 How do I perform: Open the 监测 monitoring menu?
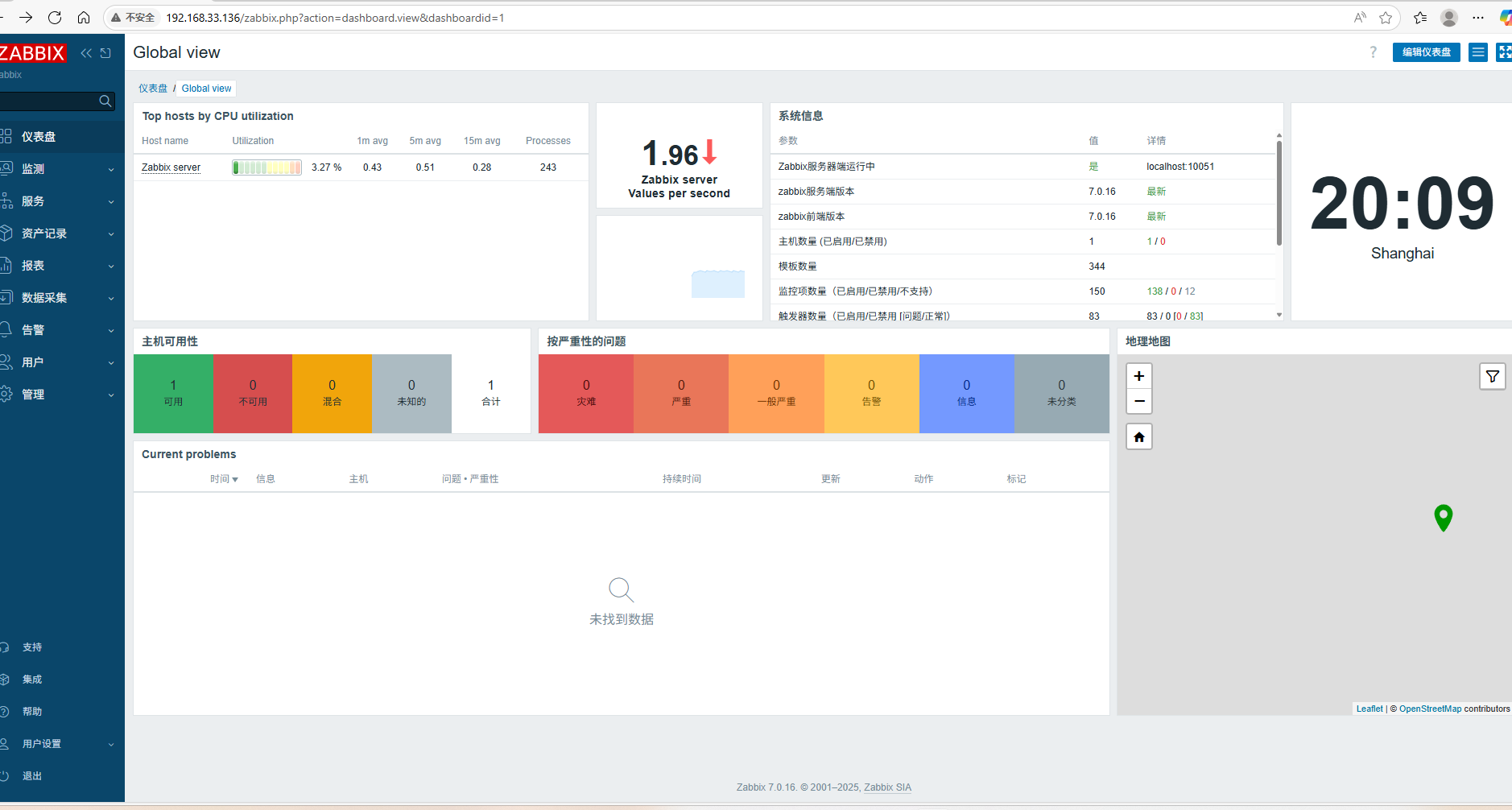click(62, 169)
